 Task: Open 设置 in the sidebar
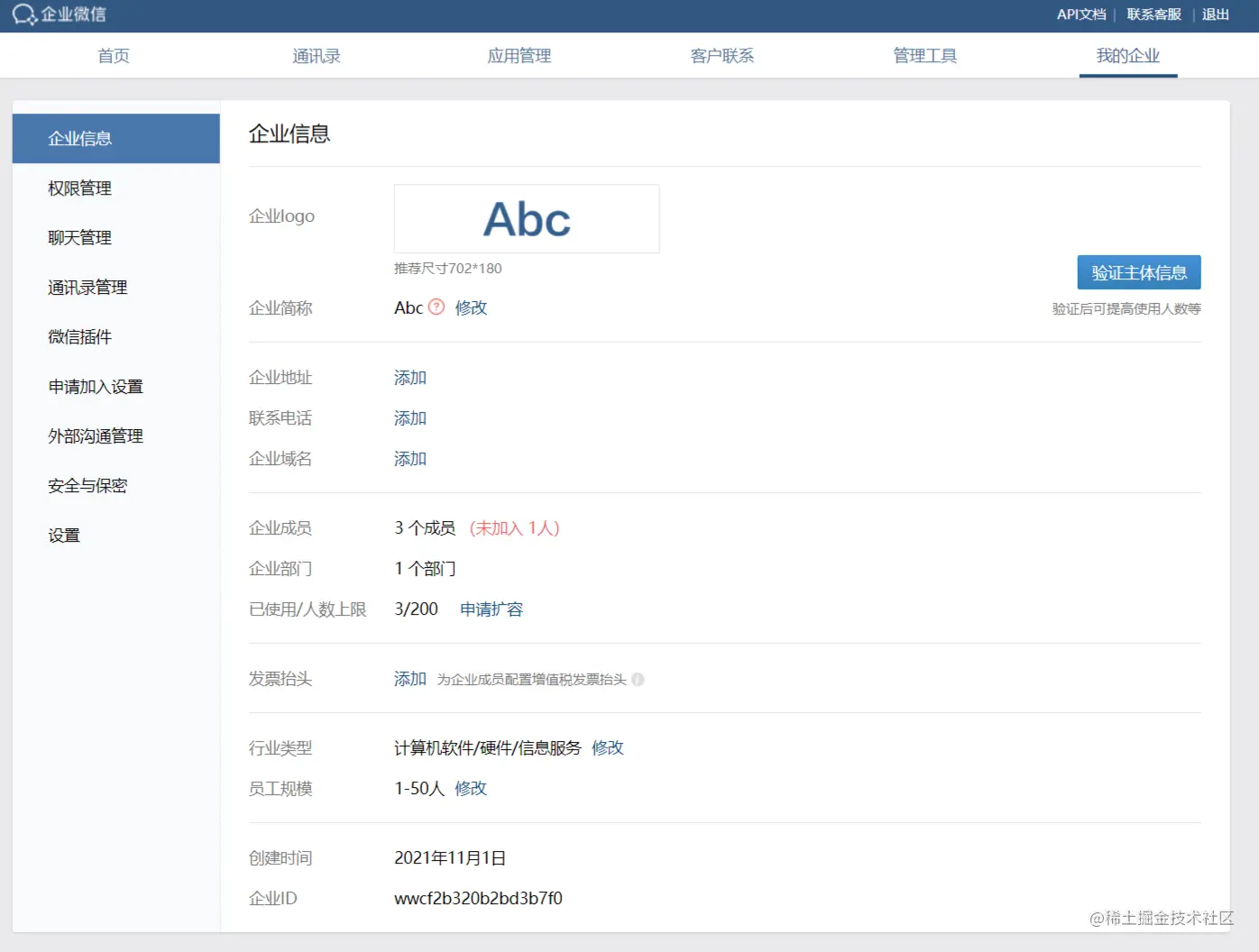(x=116, y=535)
